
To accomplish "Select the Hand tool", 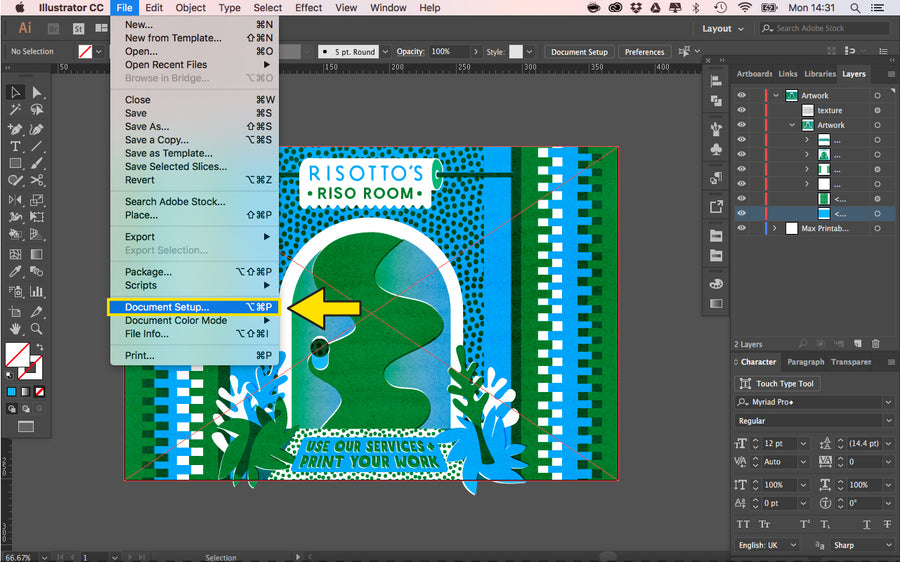I will (x=16, y=328).
